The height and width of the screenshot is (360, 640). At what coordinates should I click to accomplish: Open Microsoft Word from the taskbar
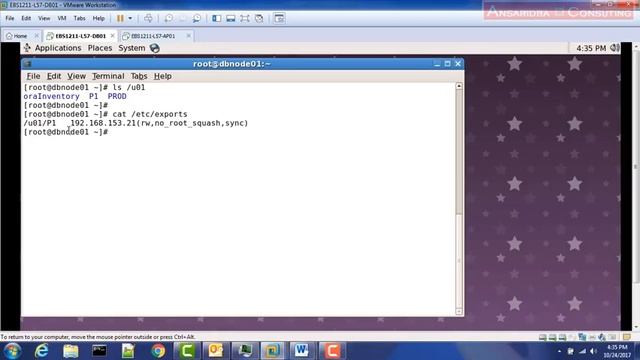tap(302, 351)
